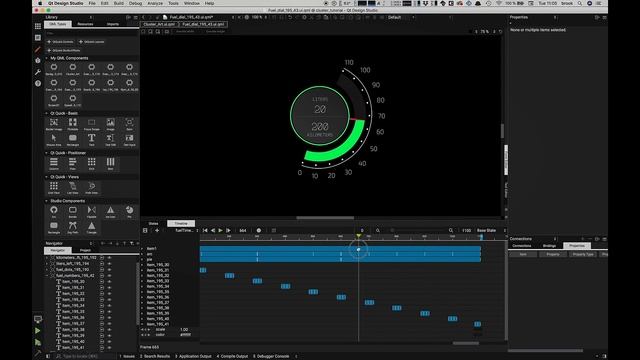Viewport: 640px width, 360px height.
Task: Switch to the Timeline tab
Action: pos(181,223)
